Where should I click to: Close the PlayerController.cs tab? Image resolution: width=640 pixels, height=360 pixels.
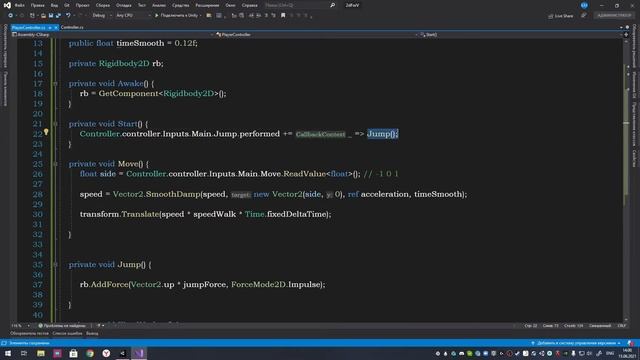point(56,27)
